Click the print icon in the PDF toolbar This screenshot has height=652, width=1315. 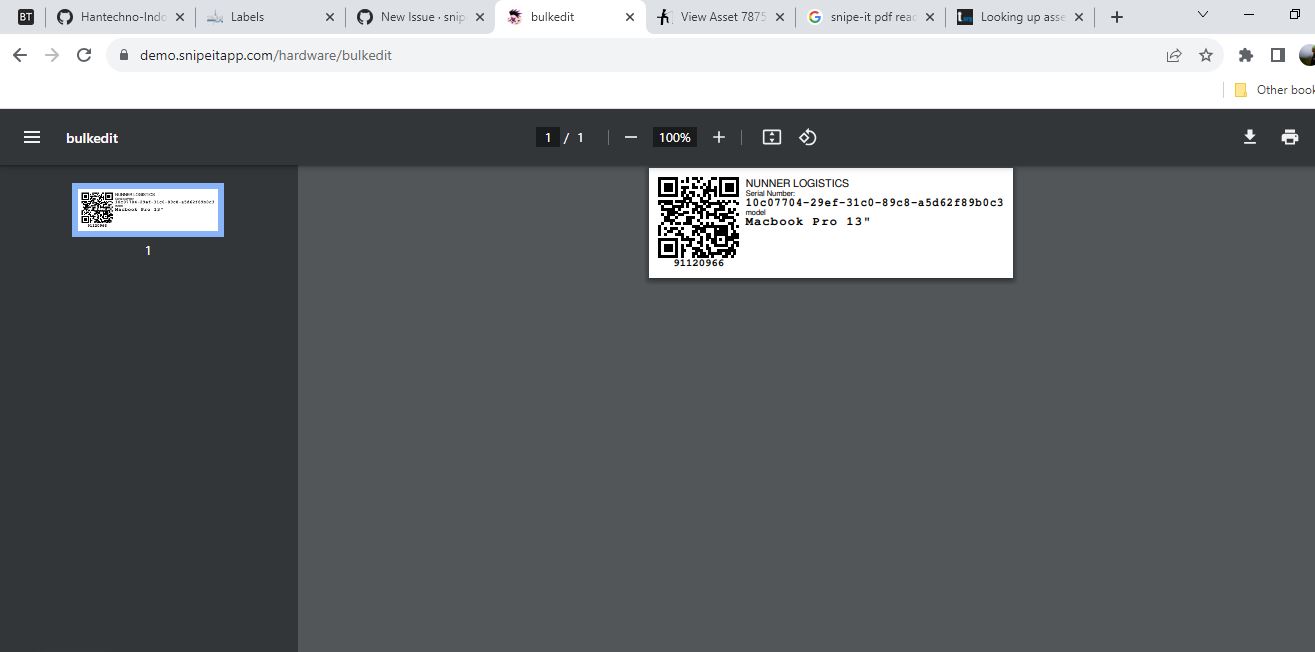click(x=1289, y=136)
